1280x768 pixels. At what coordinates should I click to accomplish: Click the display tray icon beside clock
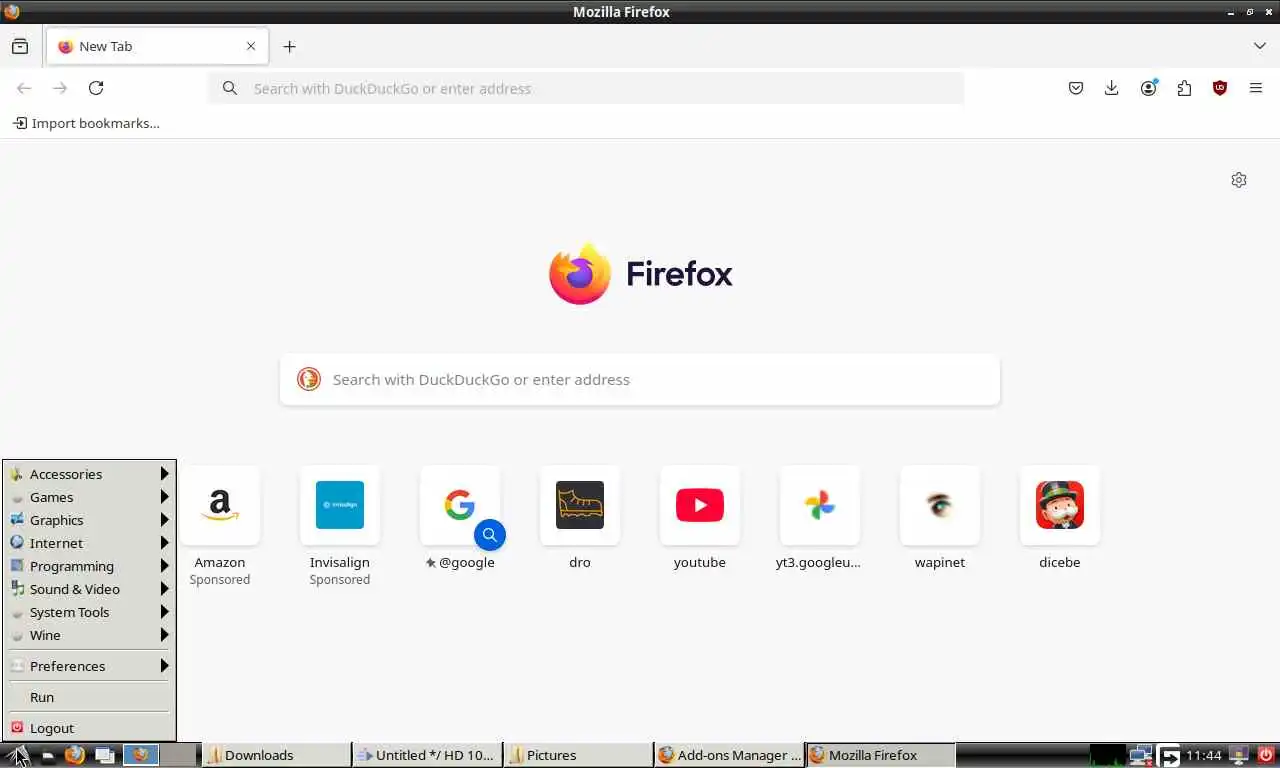coord(1239,755)
